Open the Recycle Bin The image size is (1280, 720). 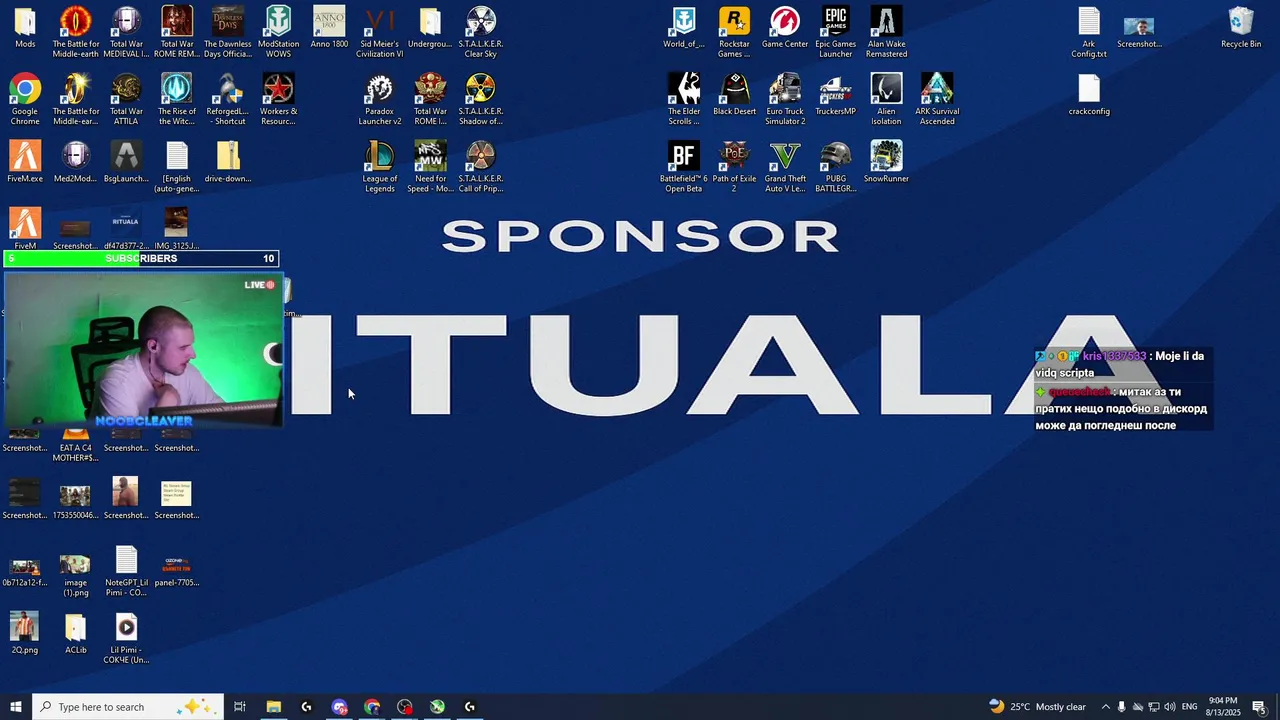click(1241, 28)
